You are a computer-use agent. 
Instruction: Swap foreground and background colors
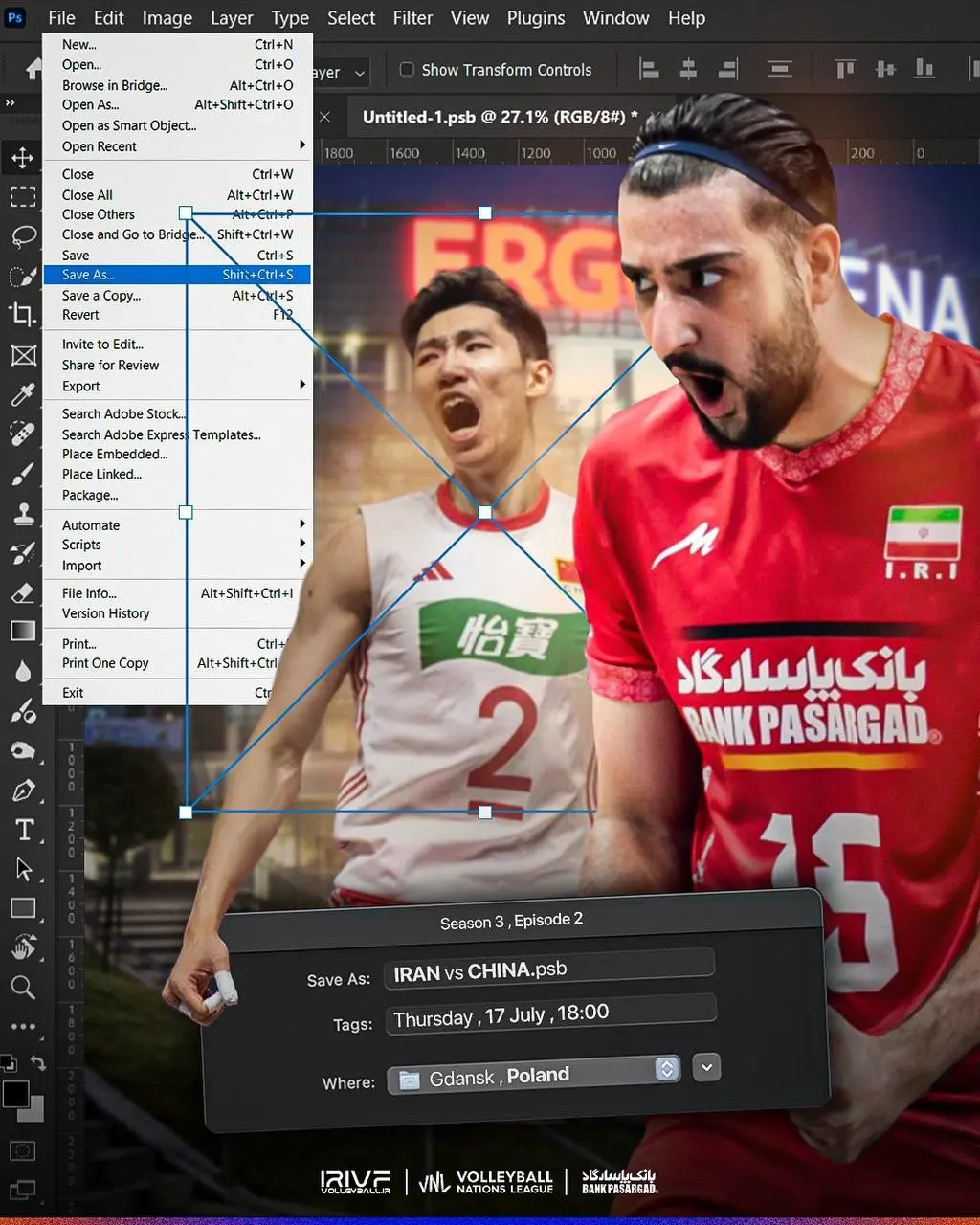tap(38, 1062)
